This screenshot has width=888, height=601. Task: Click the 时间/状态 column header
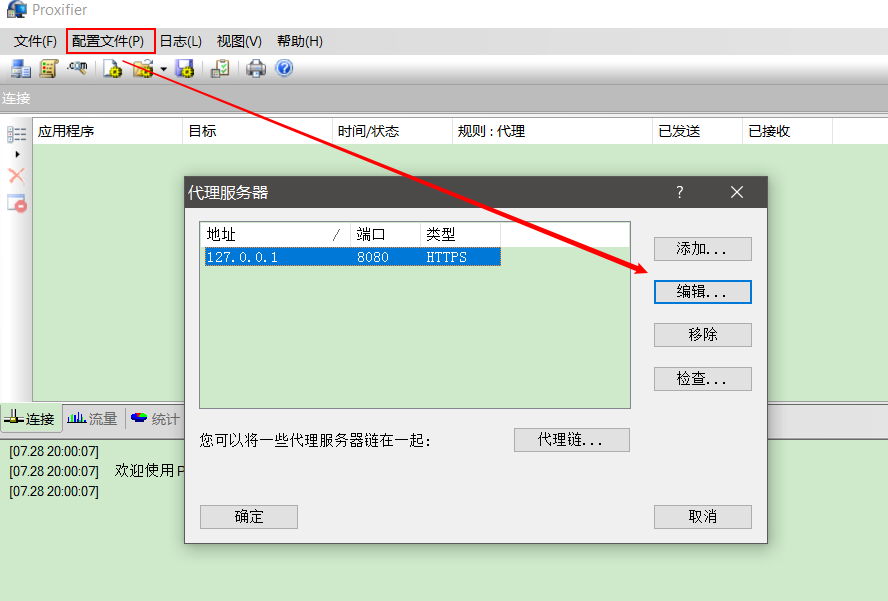pyautogui.click(x=392, y=131)
